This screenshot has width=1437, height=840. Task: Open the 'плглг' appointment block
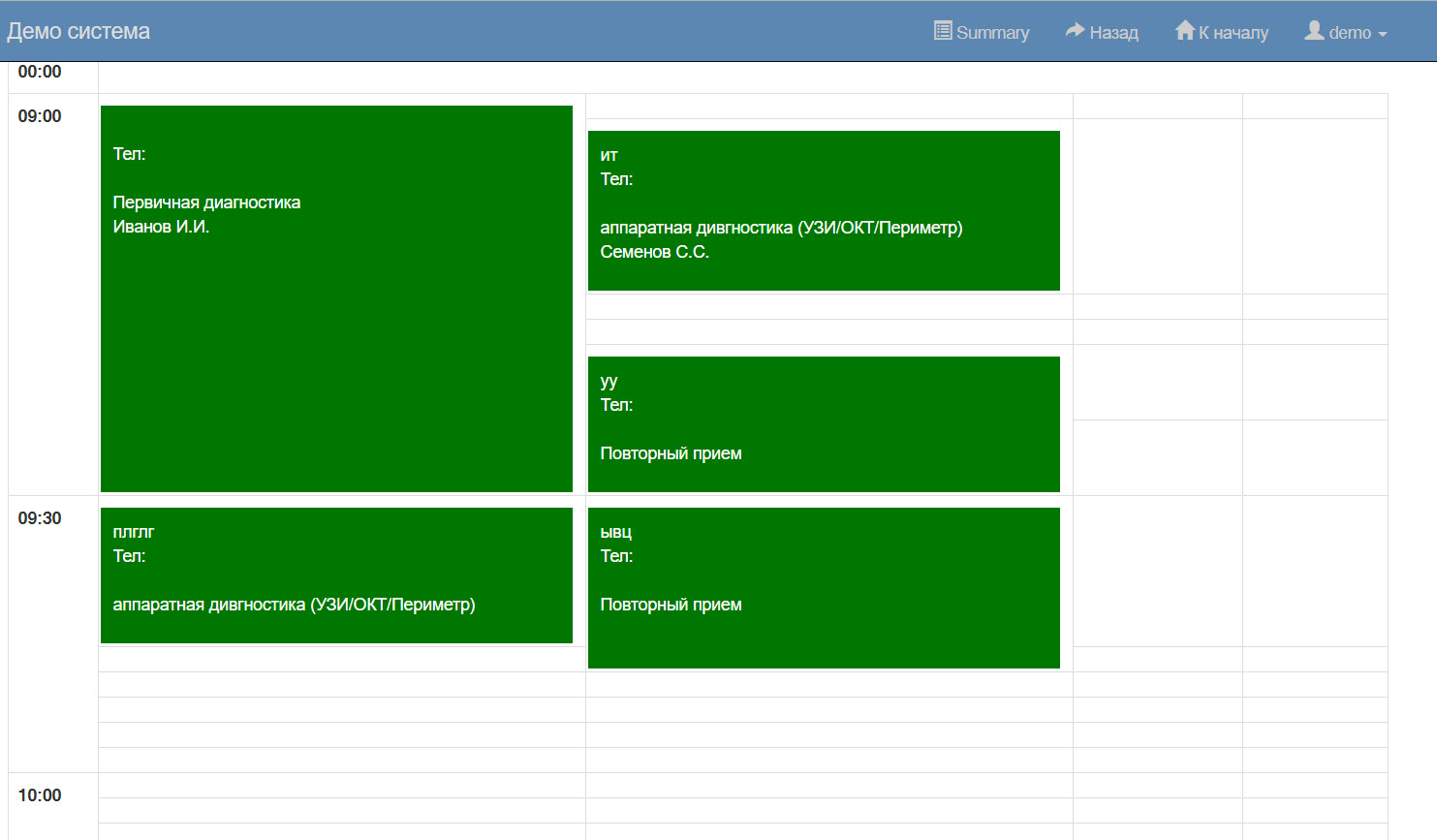(x=336, y=576)
